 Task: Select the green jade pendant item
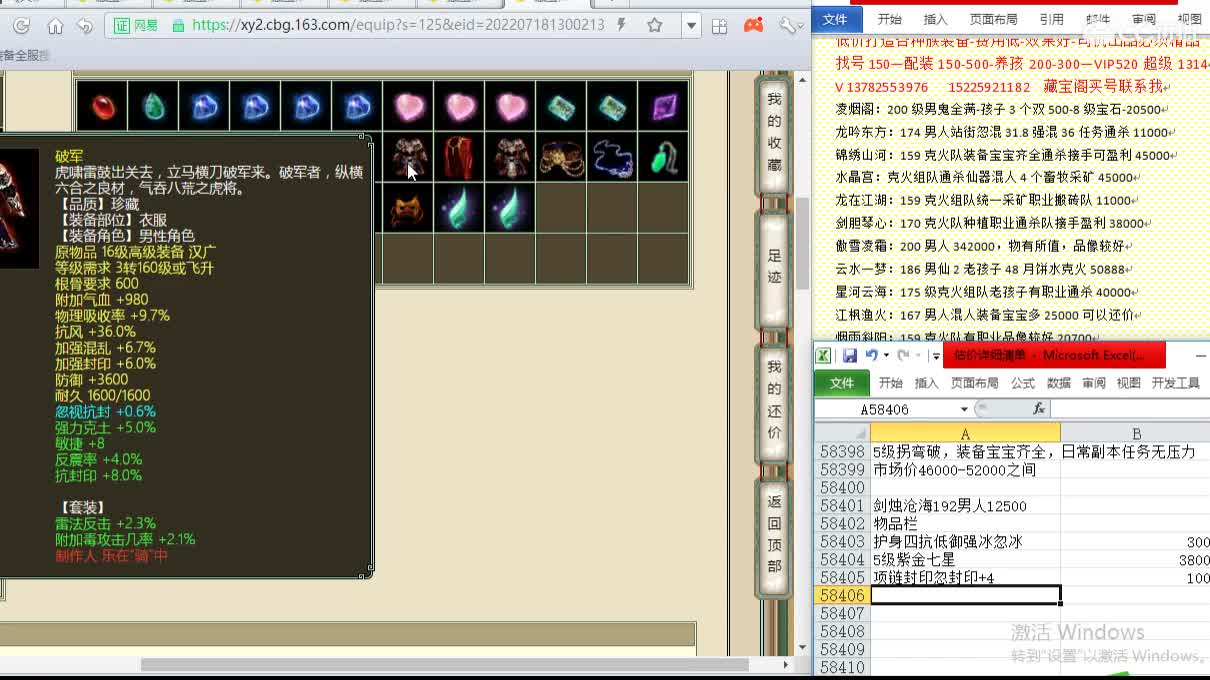click(663, 157)
